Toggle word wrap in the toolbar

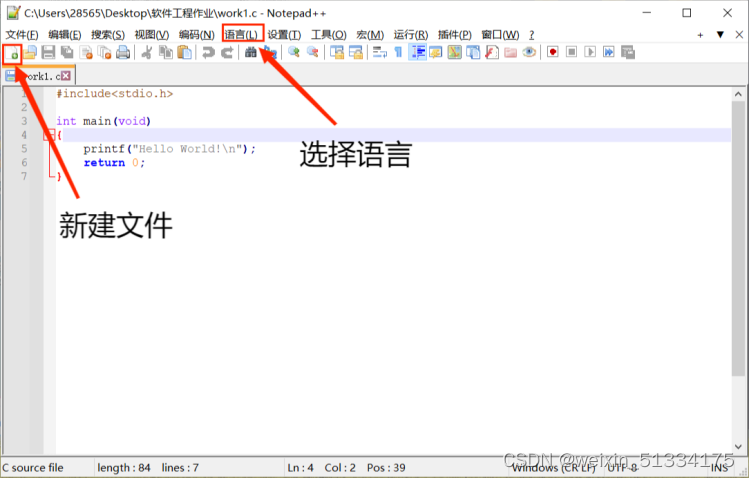380,52
